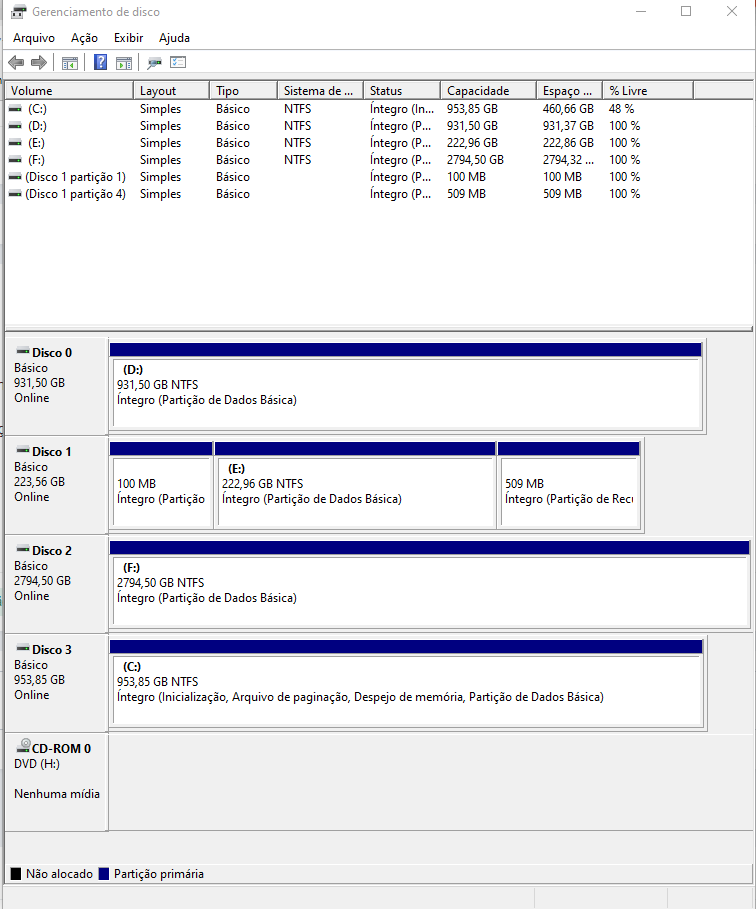The width and height of the screenshot is (756, 909).
Task: Sort by the Status column header
Action: (x=402, y=91)
